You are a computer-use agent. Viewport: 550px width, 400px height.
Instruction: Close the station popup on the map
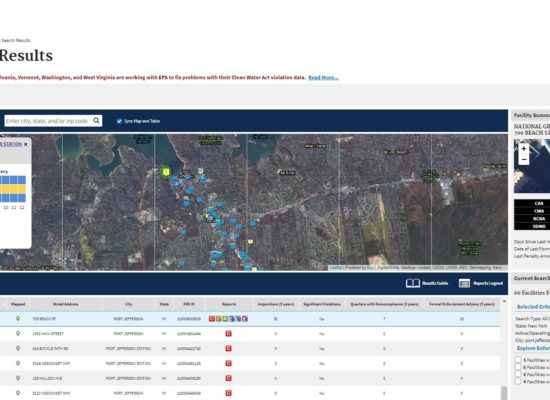click(x=26, y=144)
